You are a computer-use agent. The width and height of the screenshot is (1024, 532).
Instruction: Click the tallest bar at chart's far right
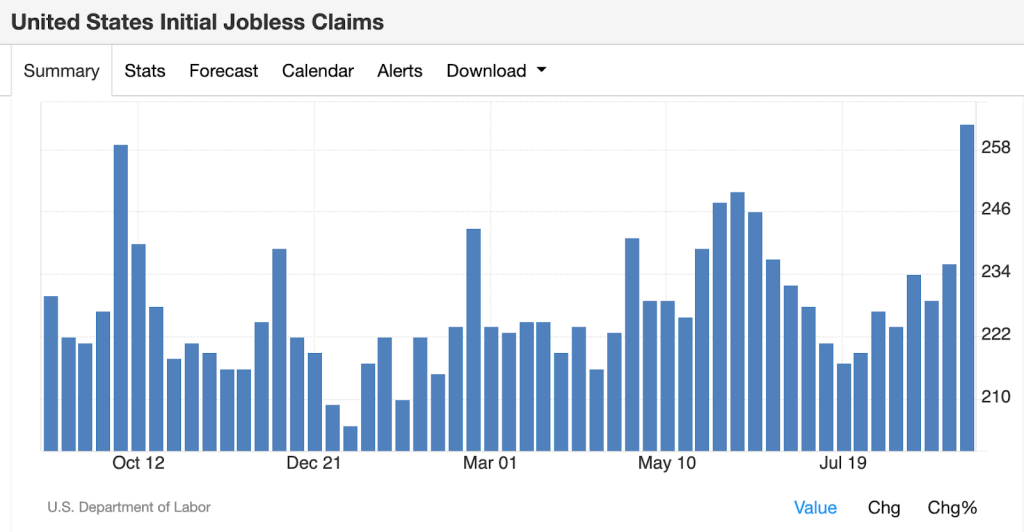pyautogui.click(x=967, y=288)
